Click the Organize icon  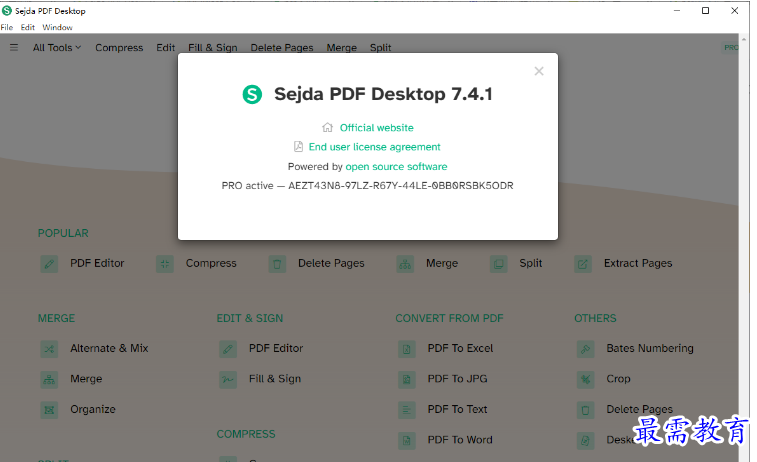pos(49,410)
